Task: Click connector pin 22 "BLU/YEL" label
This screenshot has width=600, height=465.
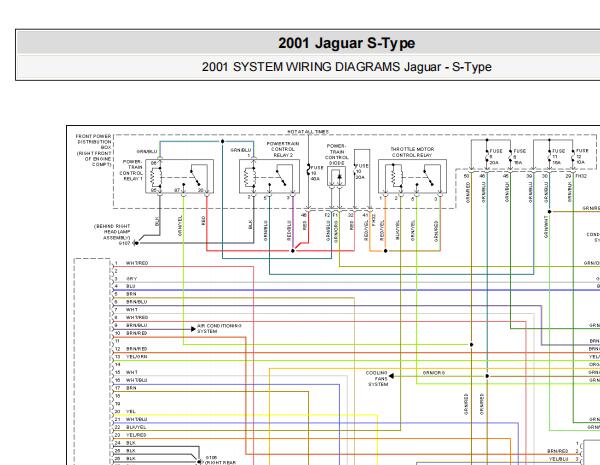Action: (x=136, y=427)
